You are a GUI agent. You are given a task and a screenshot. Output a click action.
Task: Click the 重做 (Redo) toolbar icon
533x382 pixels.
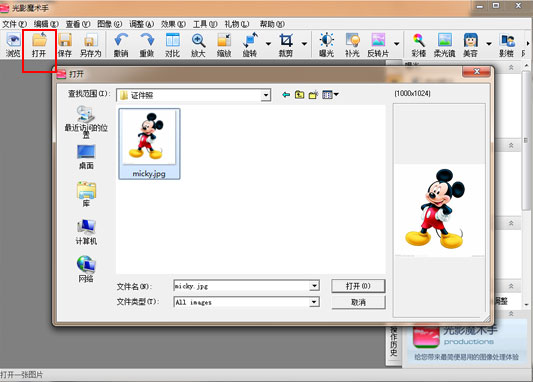[x=147, y=45]
